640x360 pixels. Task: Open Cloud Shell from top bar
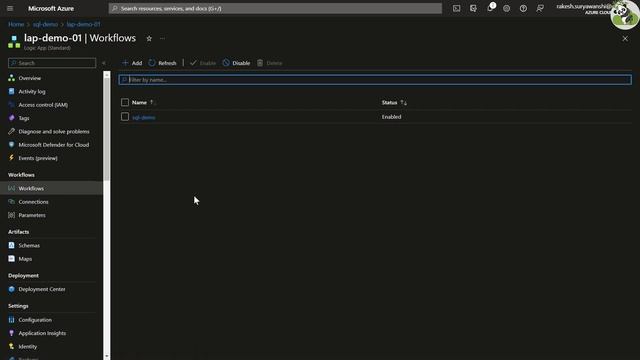tap(456, 8)
